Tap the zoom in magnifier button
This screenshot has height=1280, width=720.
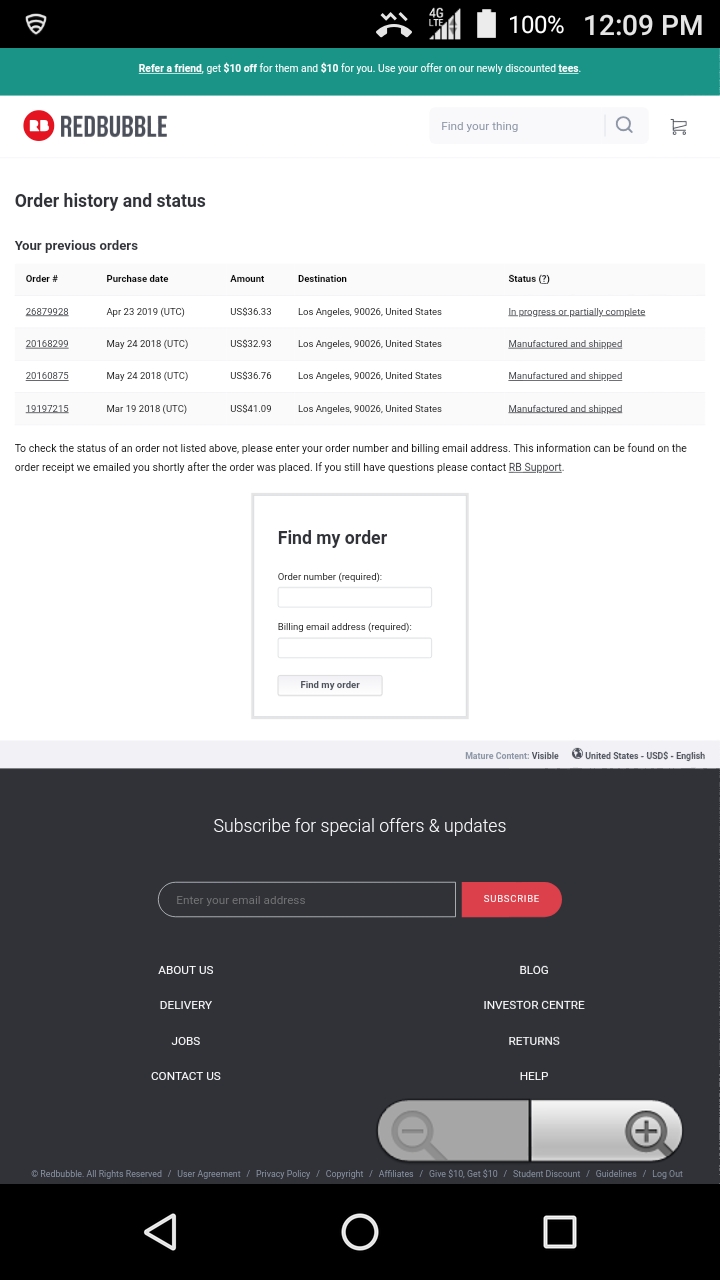[x=607, y=1132]
